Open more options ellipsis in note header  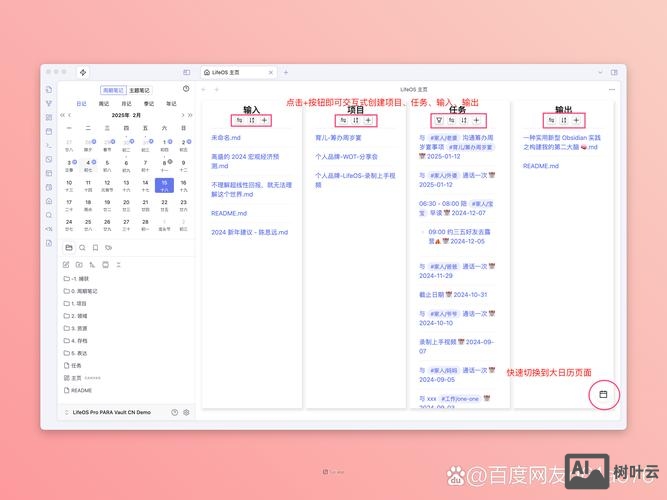[x=612, y=89]
